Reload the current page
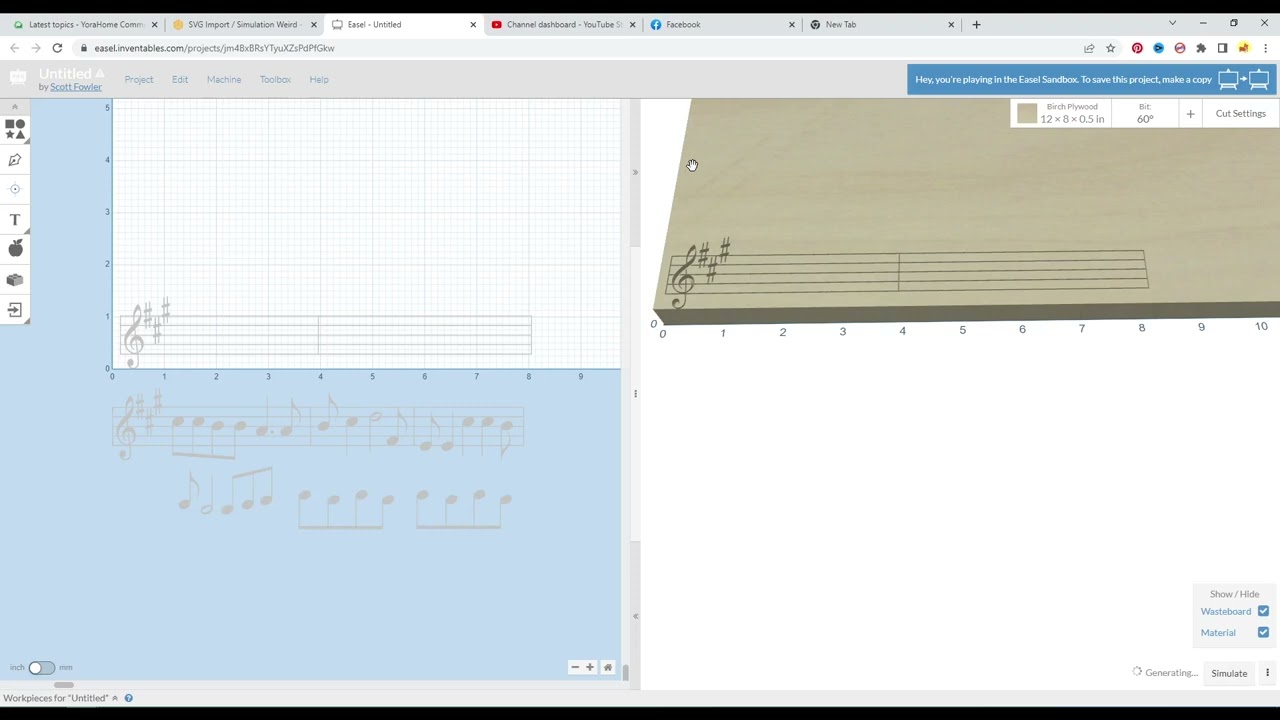Image resolution: width=1280 pixels, height=720 pixels. (57, 48)
